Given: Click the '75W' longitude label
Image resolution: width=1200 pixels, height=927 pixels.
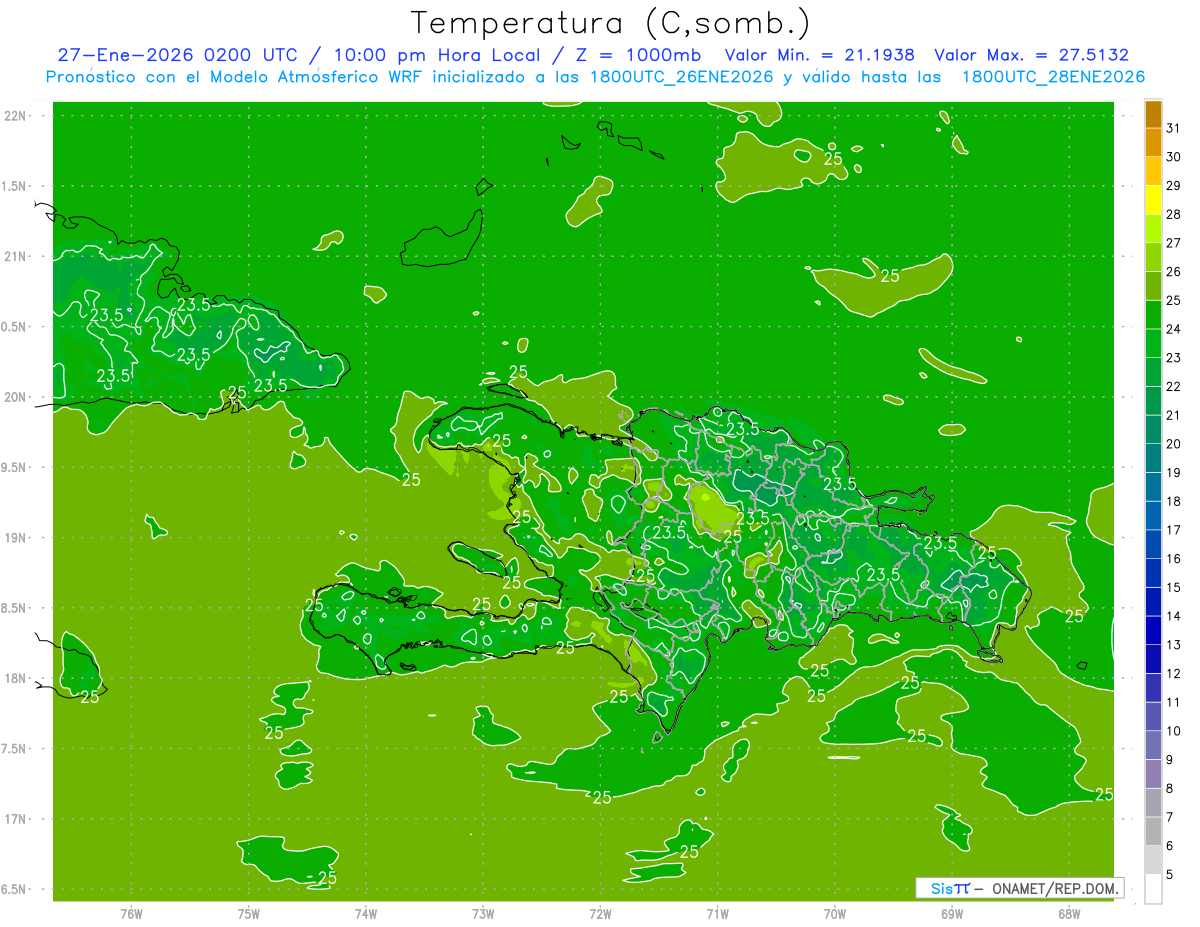Looking at the screenshot, I should pyautogui.click(x=249, y=913).
